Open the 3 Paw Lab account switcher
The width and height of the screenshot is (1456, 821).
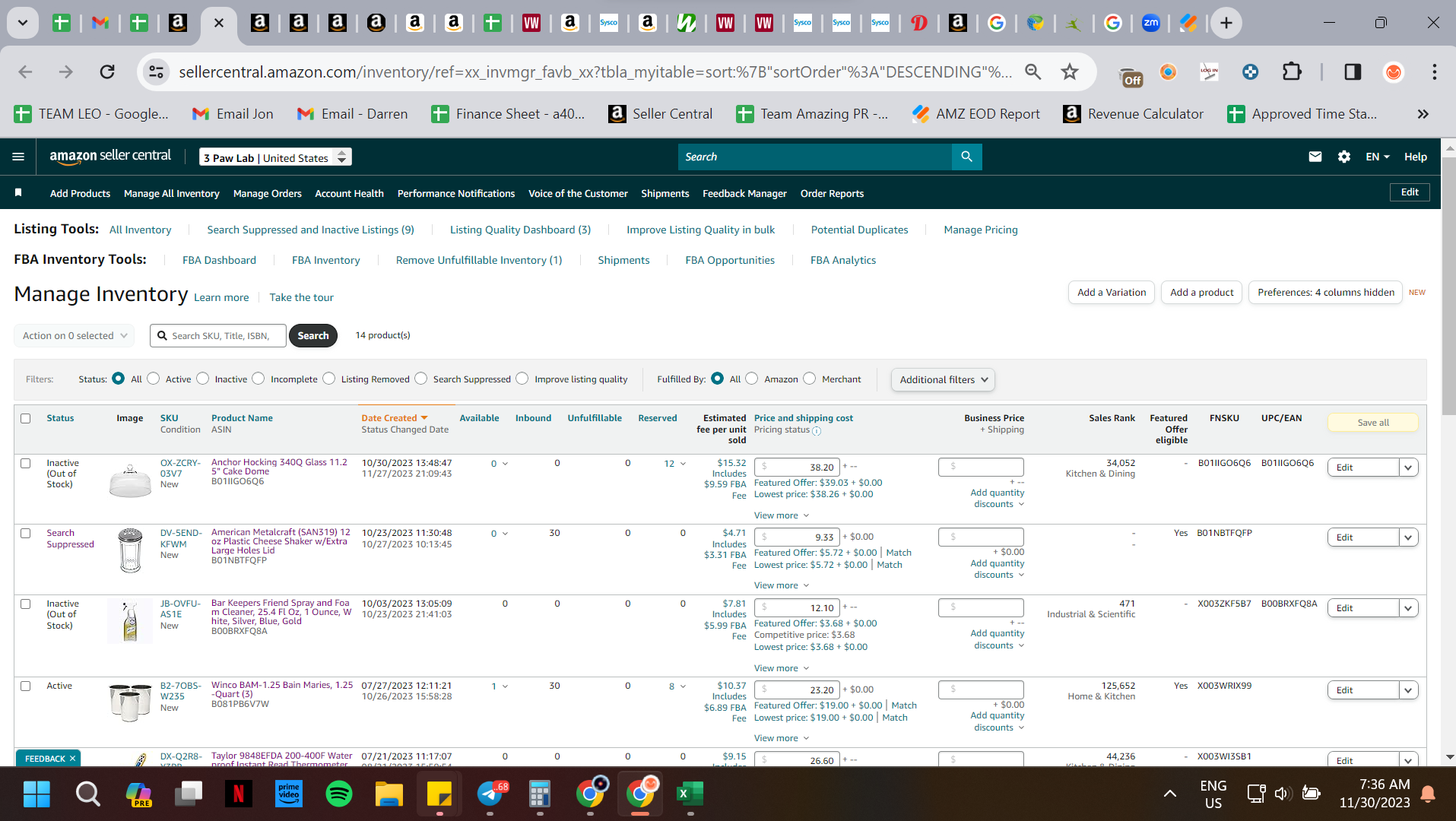275,157
